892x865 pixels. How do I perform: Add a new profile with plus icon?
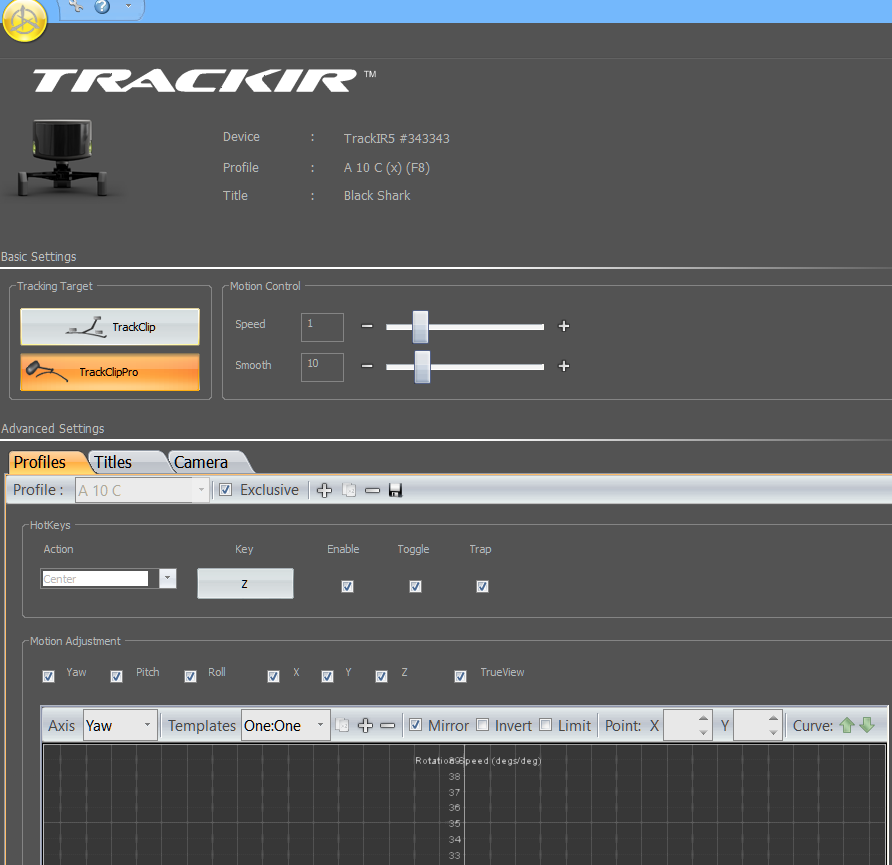click(324, 490)
